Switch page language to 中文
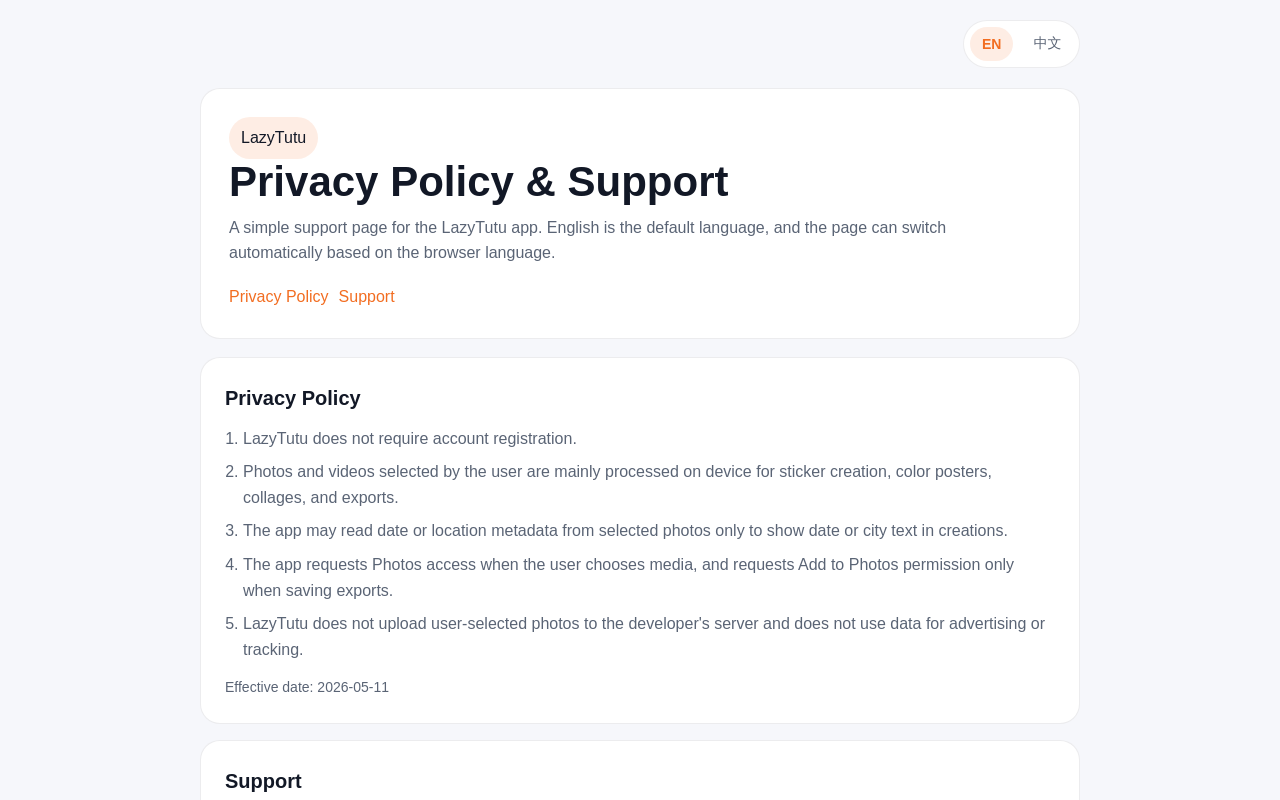The image size is (1280, 800). point(1047,44)
